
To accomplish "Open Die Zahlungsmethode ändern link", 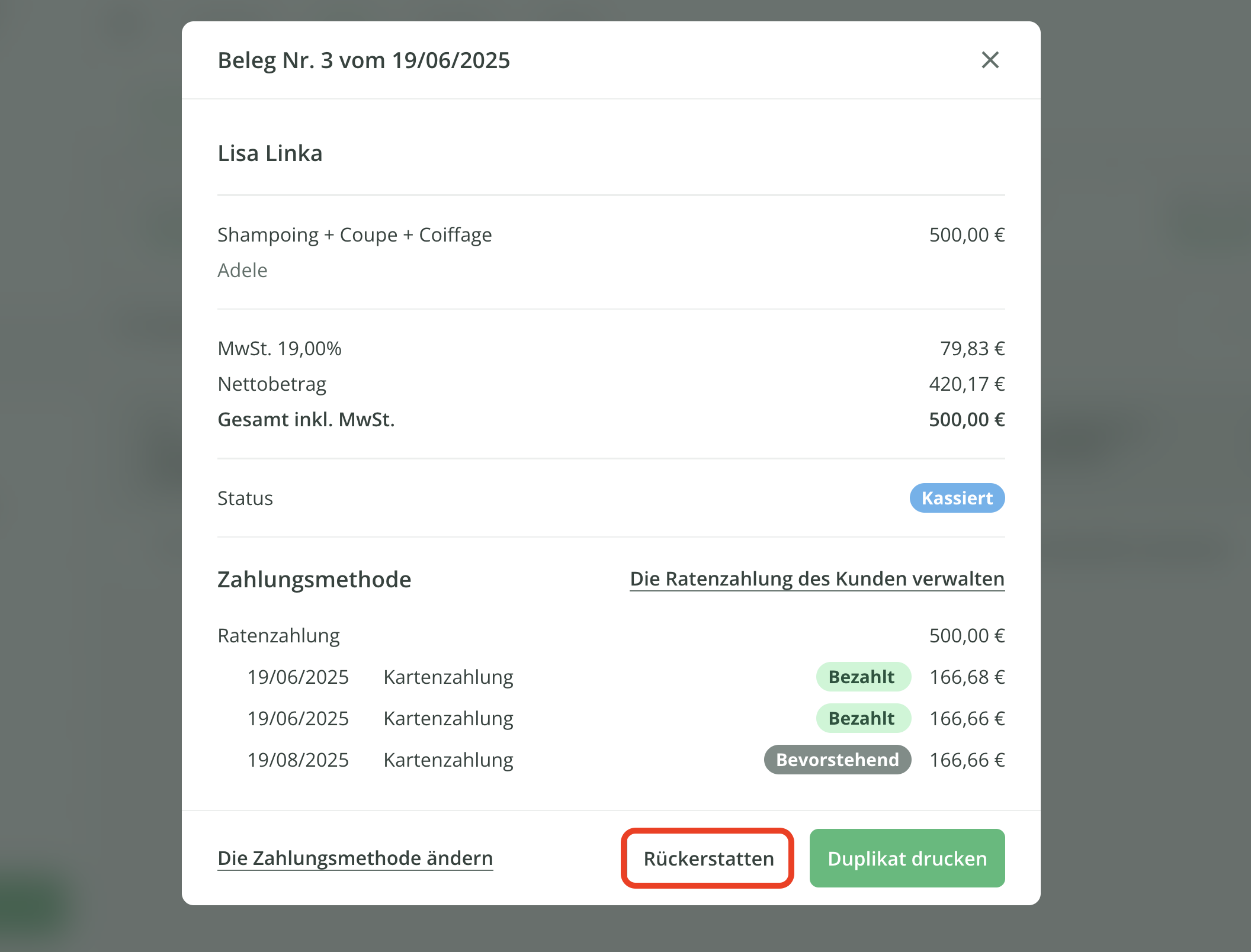I will 355,858.
